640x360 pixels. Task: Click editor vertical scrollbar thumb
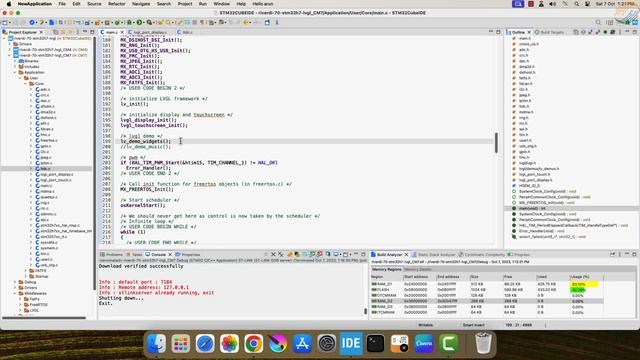tap(496, 143)
